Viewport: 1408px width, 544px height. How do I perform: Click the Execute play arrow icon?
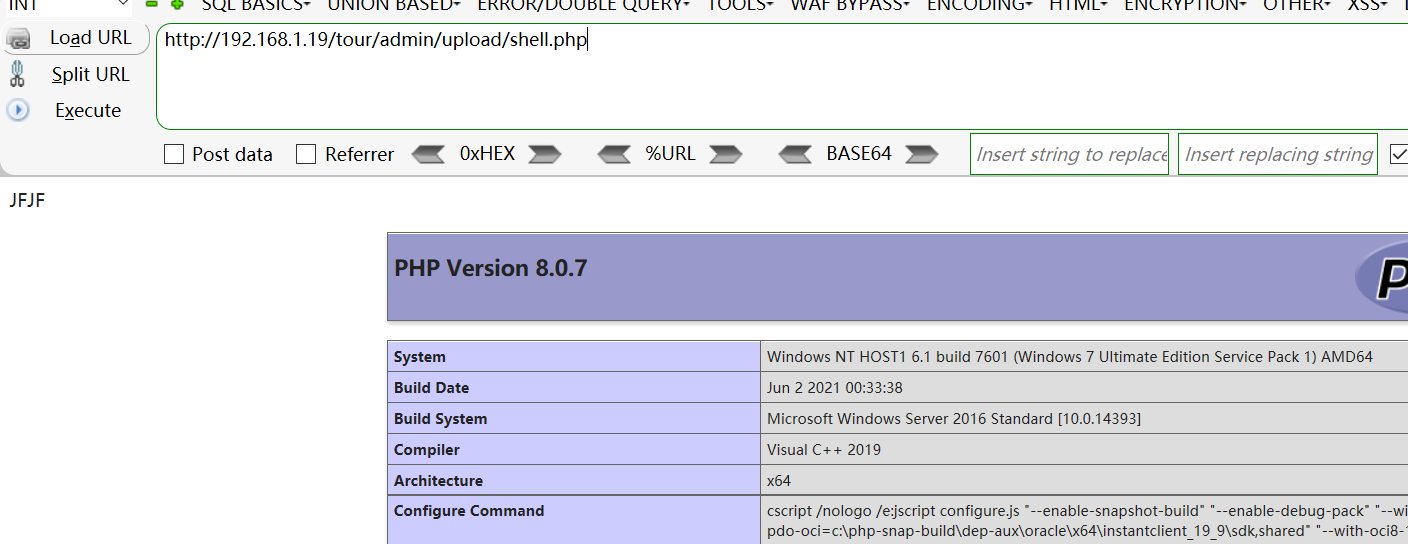click(18, 110)
